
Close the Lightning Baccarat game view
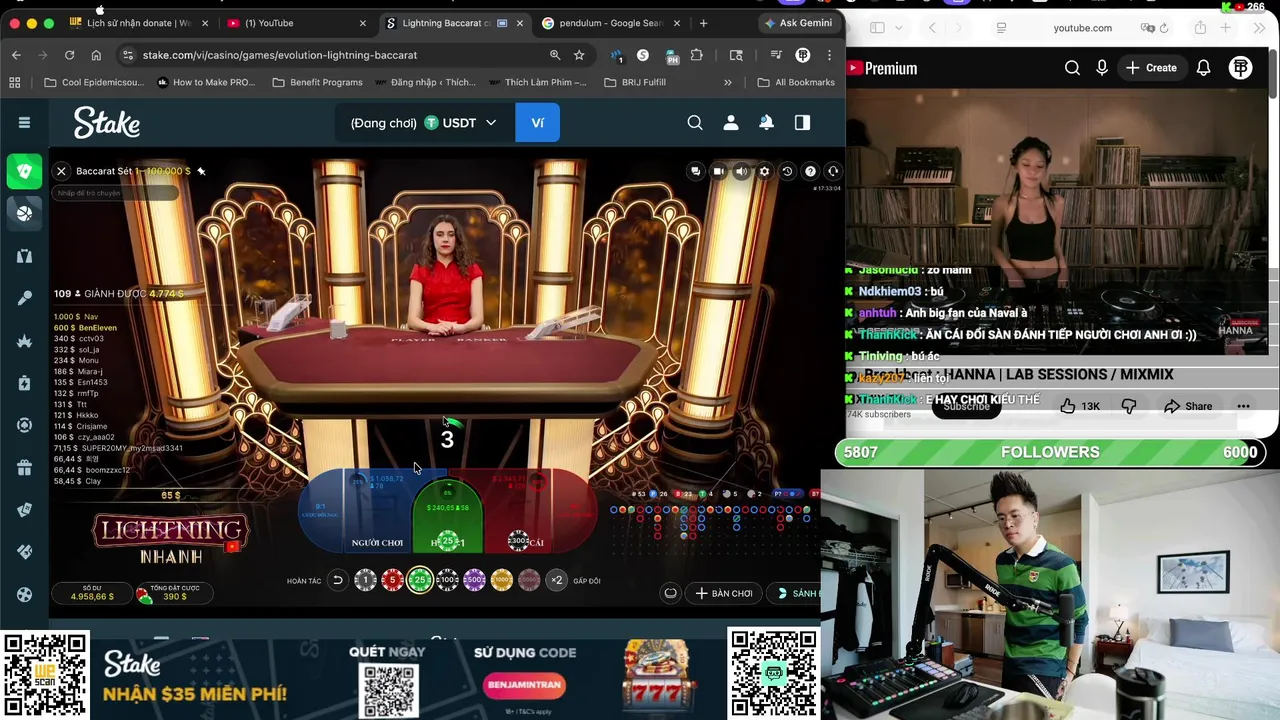tap(61, 171)
